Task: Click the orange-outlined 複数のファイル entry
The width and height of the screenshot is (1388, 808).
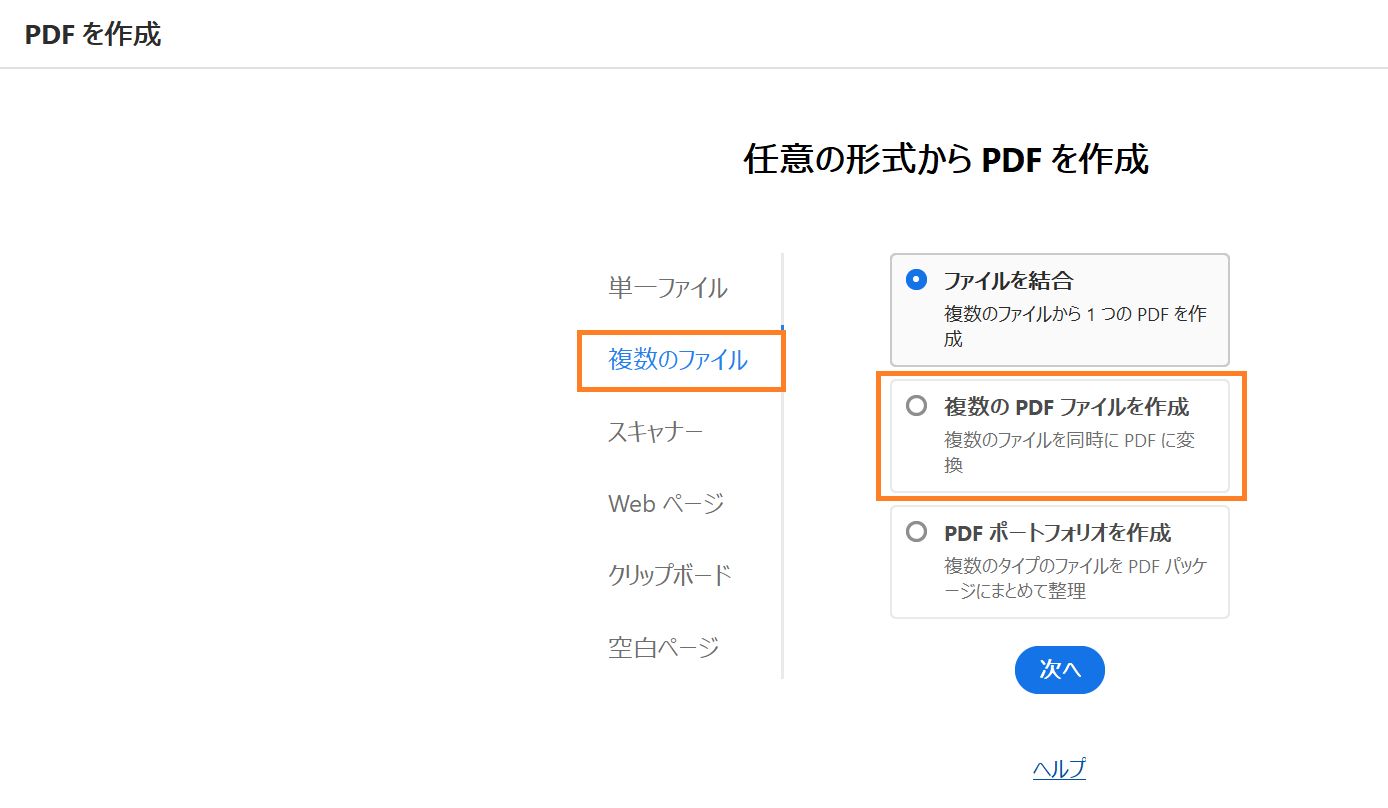Action: tap(678, 359)
